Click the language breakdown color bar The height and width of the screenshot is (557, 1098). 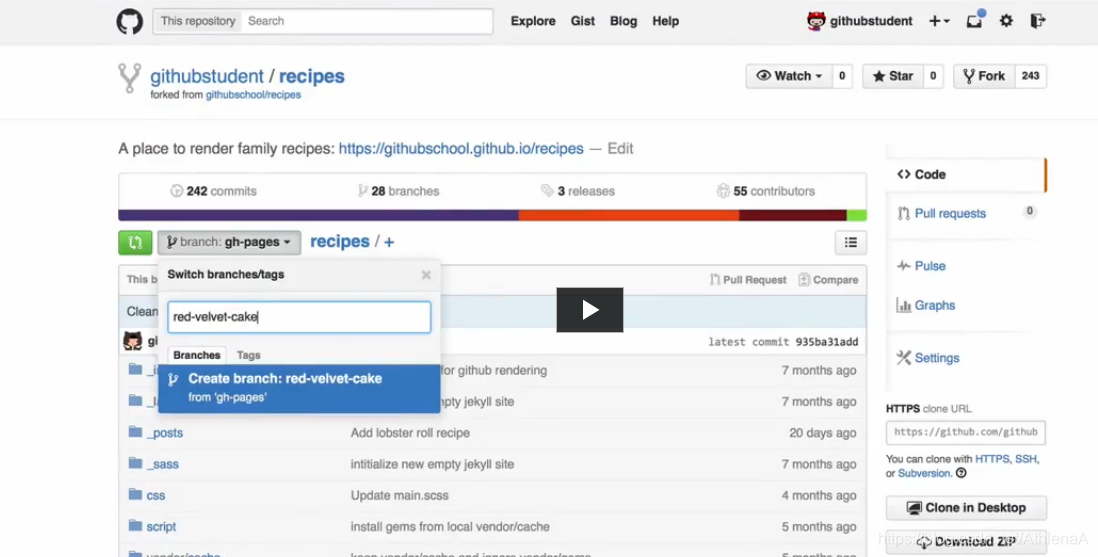tap(492, 215)
